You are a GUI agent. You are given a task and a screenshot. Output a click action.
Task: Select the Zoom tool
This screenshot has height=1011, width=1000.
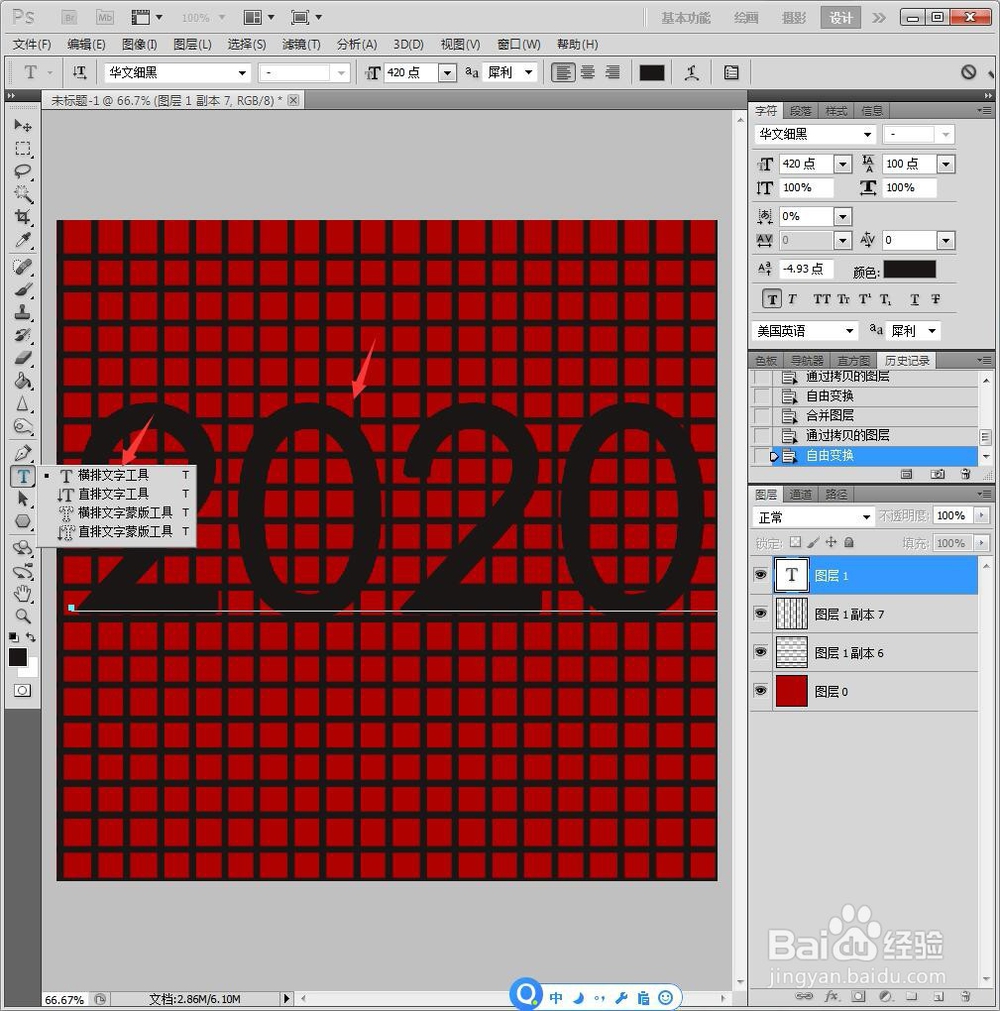click(x=23, y=616)
